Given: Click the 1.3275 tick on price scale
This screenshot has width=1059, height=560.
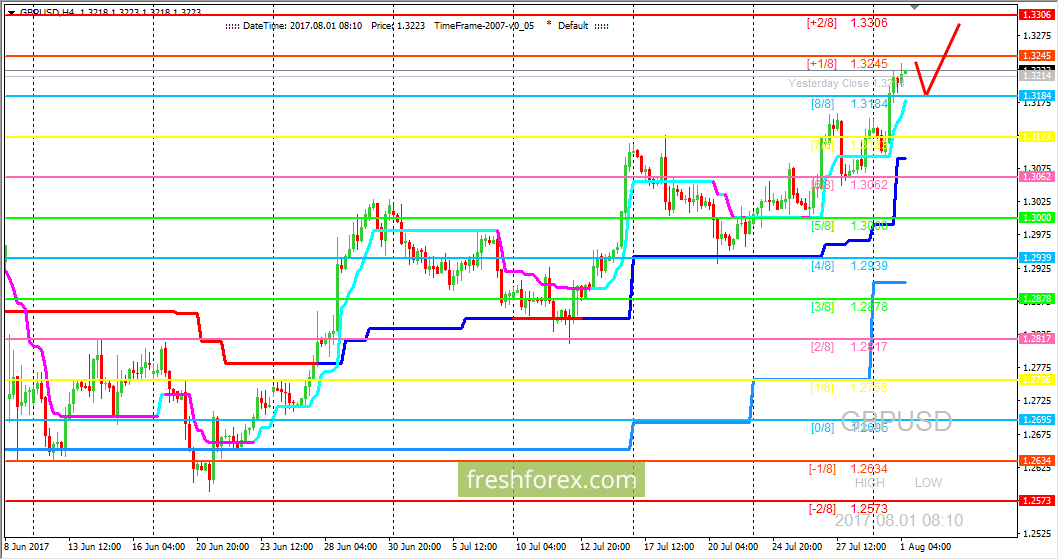Looking at the screenshot, I should tap(1037, 35).
